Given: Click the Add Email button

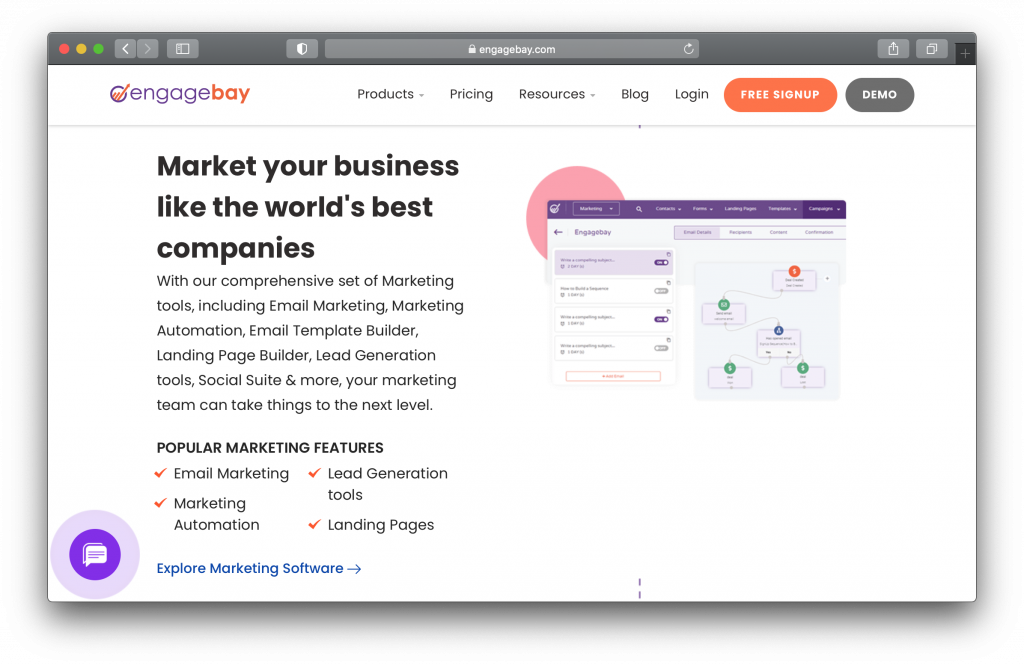Looking at the screenshot, I should tap(613, 376).
